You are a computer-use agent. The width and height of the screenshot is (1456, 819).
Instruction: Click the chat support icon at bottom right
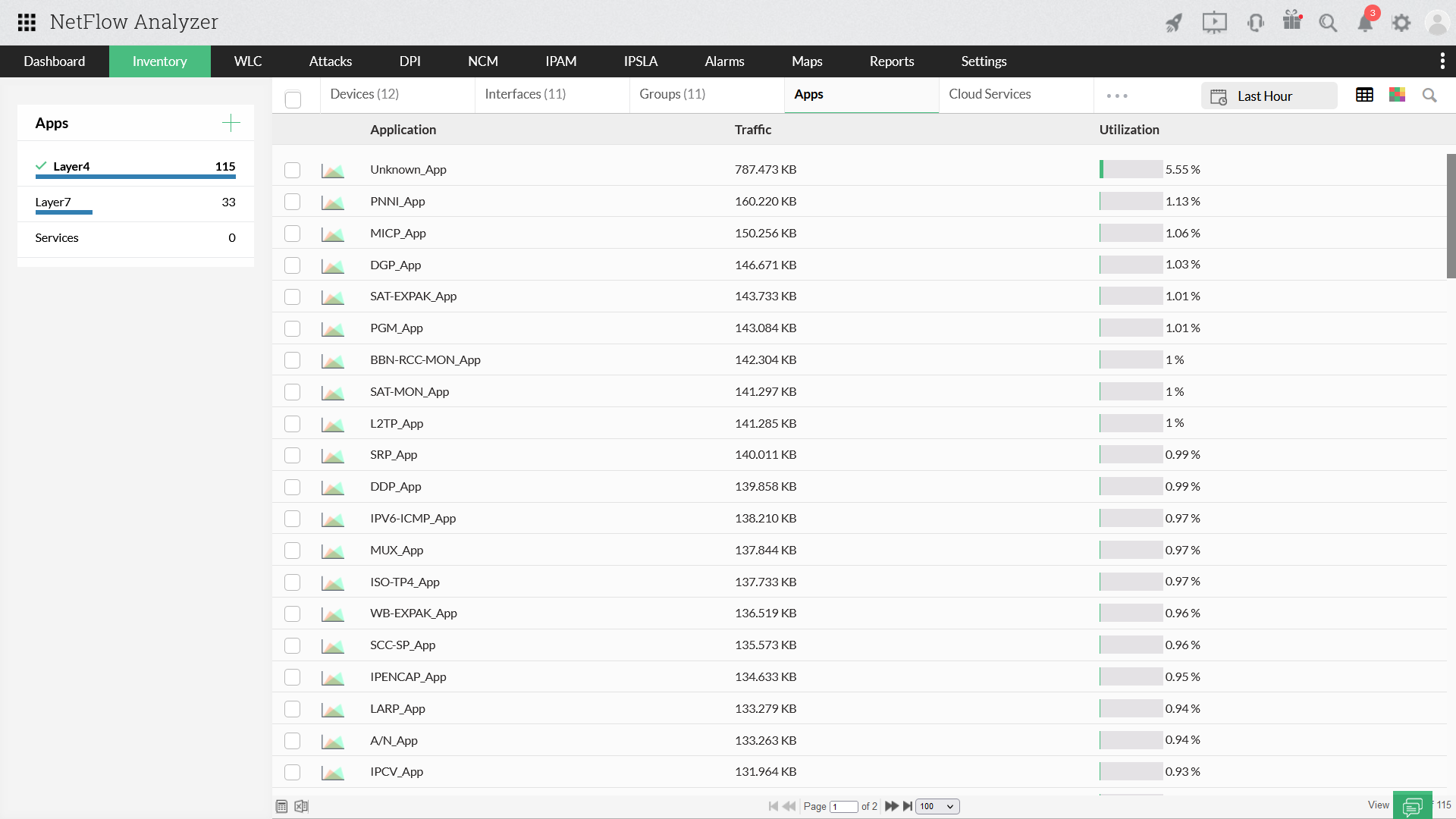point(1412,805)
